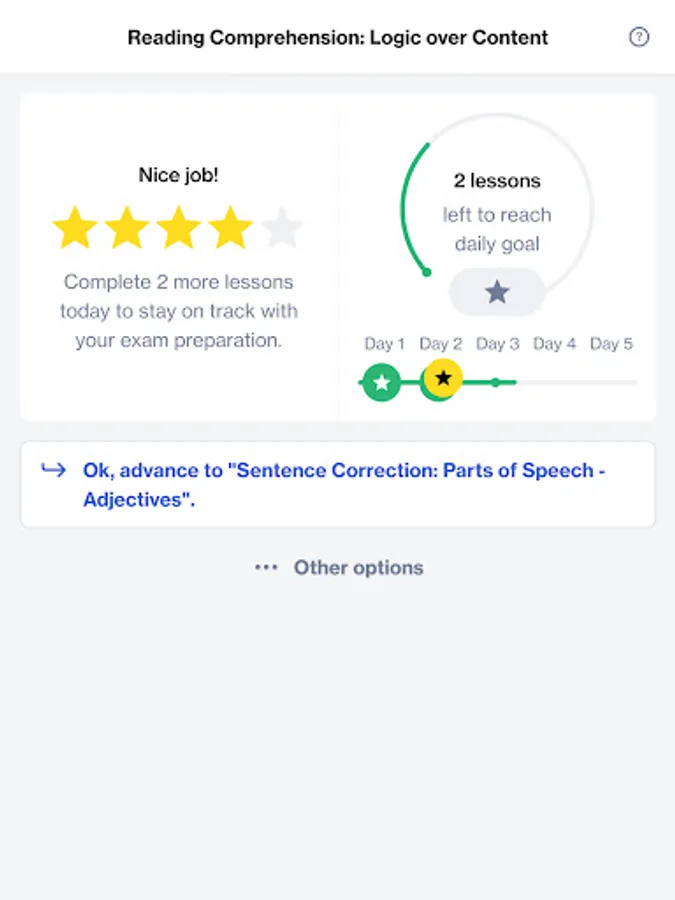Choose the fourth gold rating star
675x900 pixels.
(231, 228)
